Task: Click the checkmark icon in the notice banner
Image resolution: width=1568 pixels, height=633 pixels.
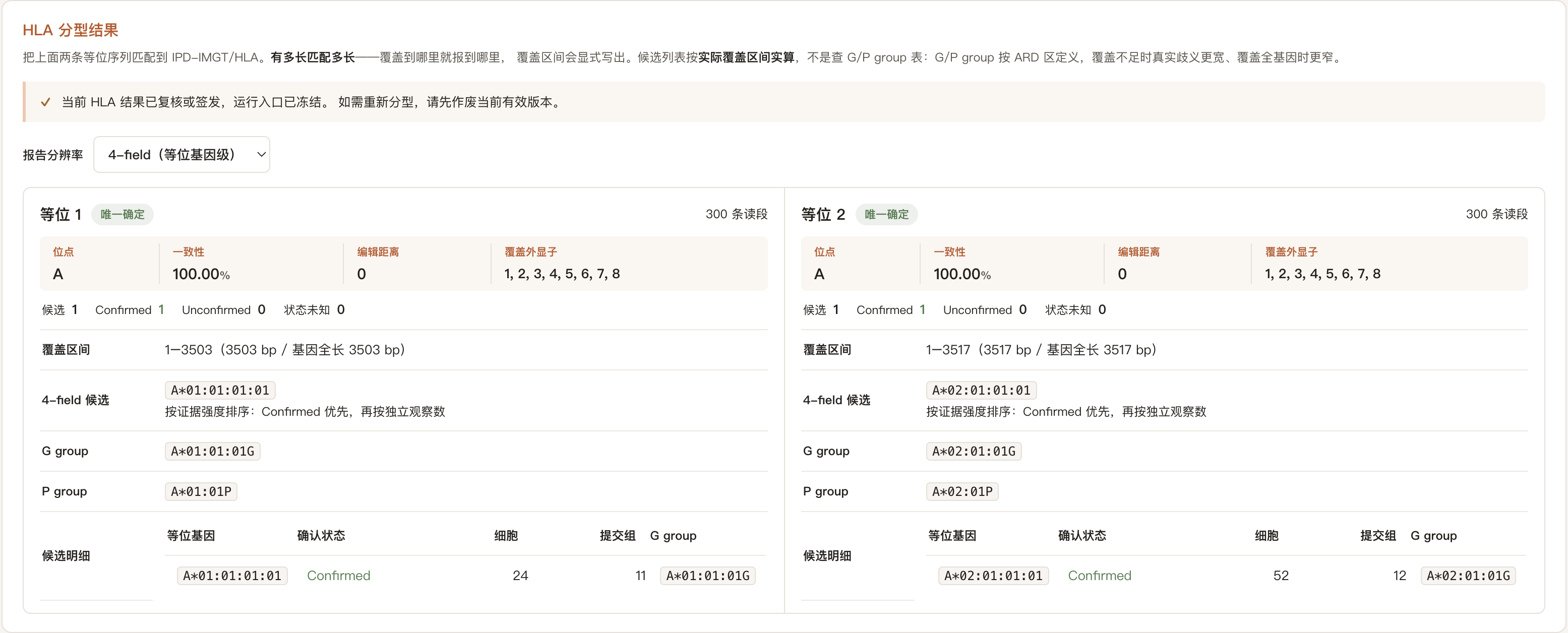Action: (x=46, y=102)
